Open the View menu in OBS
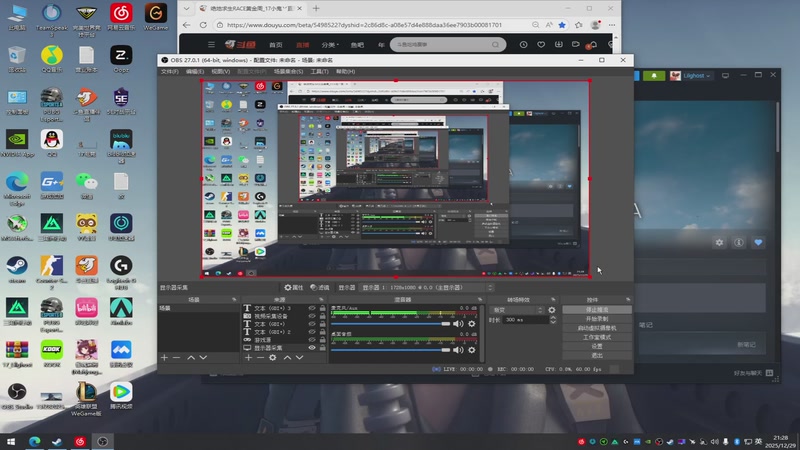This screenshot has height=450, width=800. (220, 71)
